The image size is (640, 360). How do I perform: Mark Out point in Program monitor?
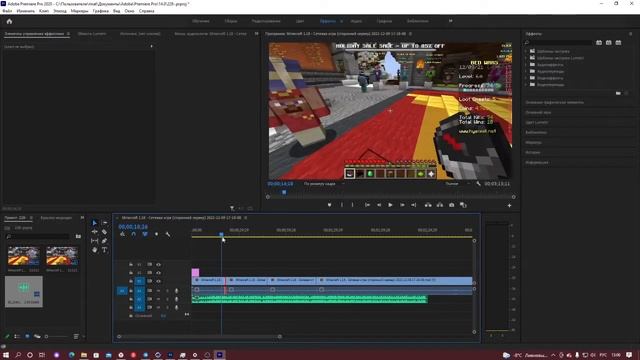353,205
